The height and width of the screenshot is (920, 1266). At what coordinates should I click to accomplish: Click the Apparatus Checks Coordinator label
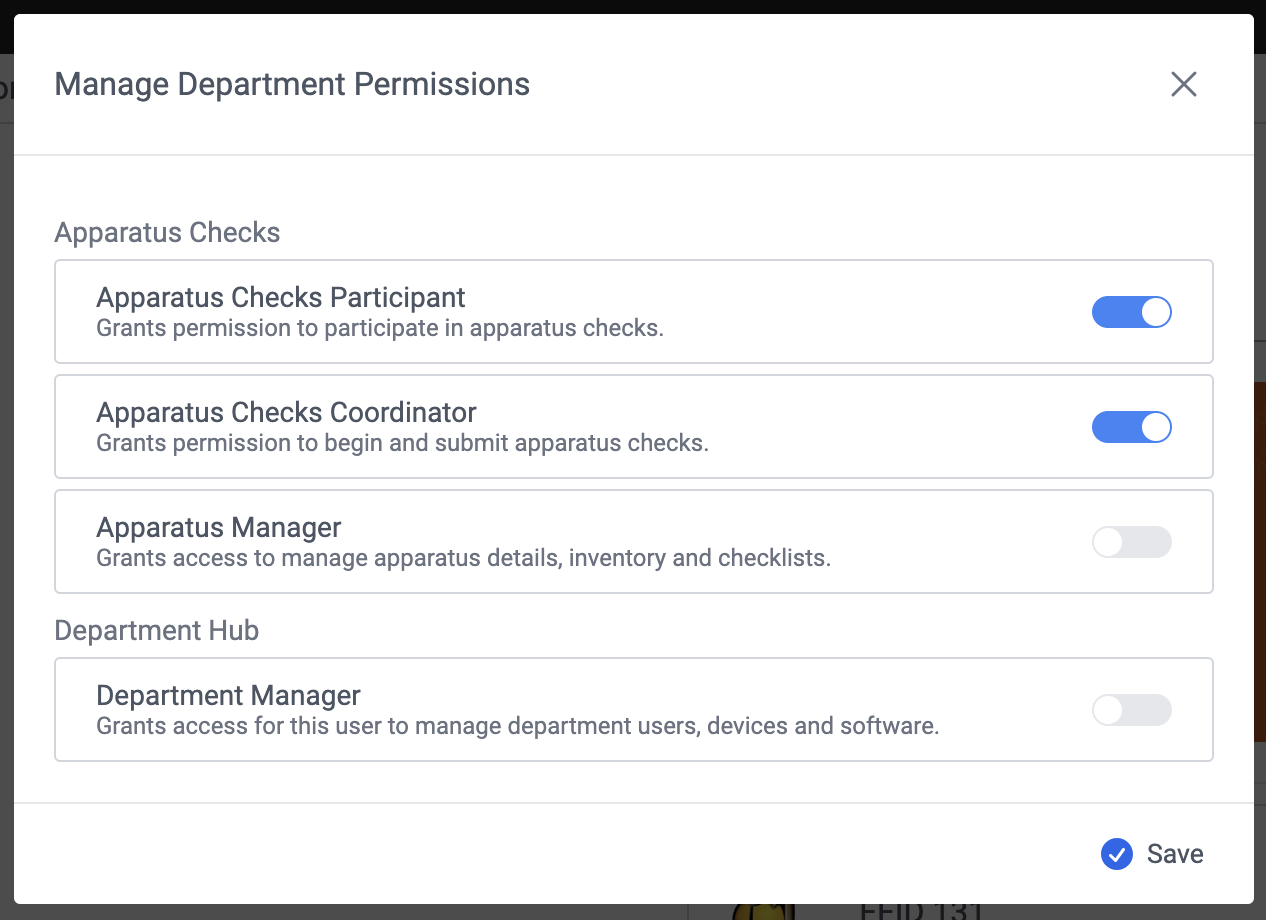click(x=286, y=412)
